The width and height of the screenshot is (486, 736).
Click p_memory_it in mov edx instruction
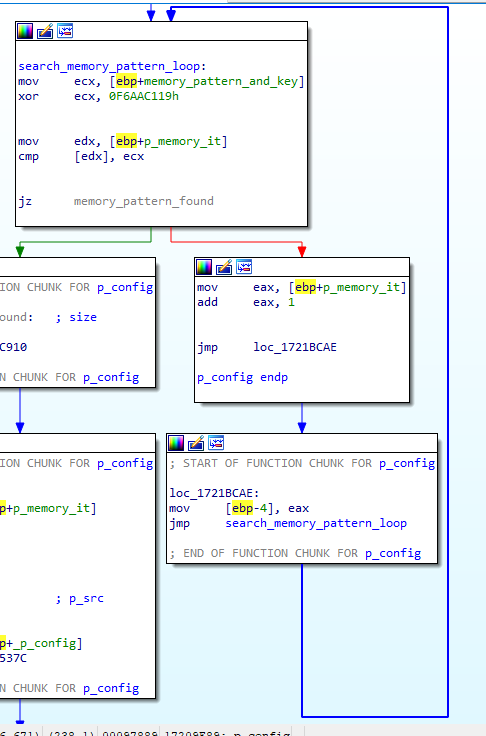(x=183, y=141)
